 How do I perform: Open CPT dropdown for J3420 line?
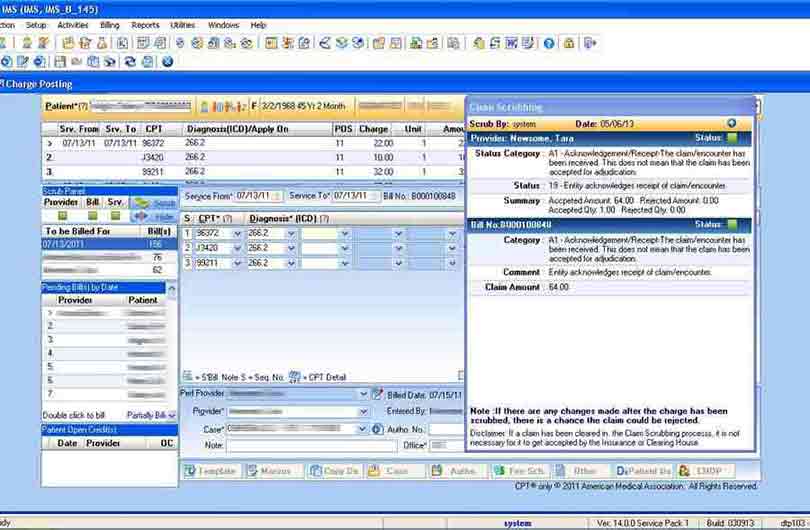(x=237, y=248)
